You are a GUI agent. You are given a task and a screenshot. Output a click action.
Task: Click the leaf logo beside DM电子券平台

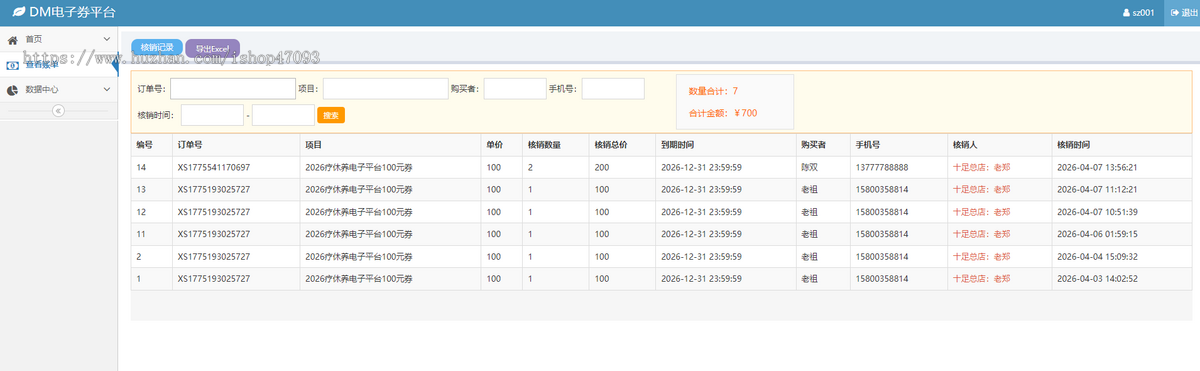(x=18, y=13)
